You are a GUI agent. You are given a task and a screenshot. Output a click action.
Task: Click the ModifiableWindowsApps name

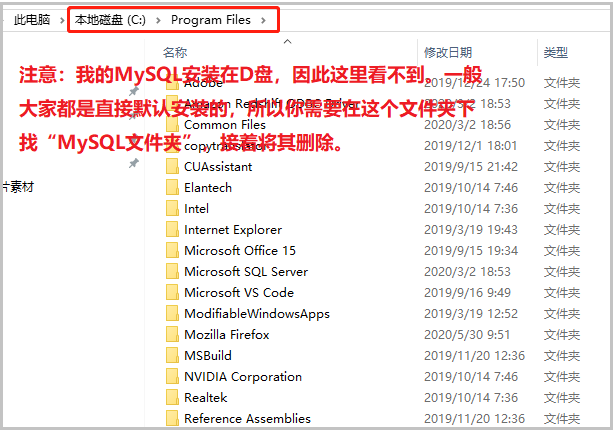(257, 314)
